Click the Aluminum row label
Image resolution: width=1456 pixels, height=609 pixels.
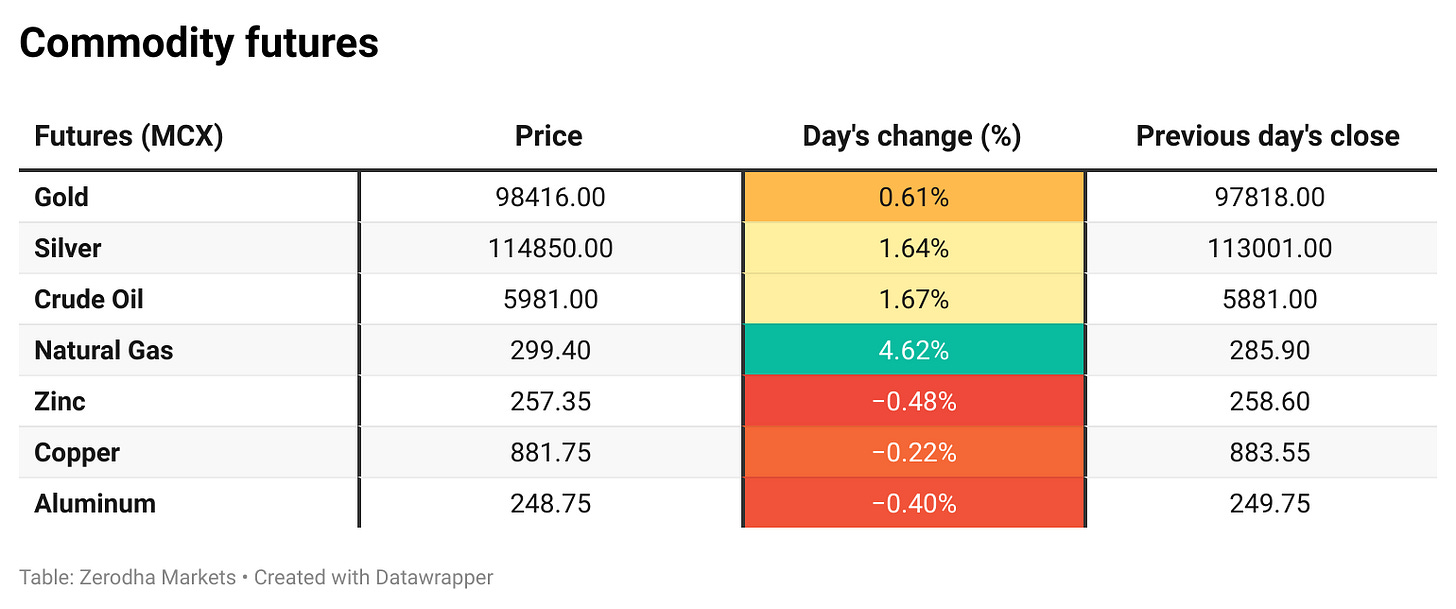[x=95, y=503]
